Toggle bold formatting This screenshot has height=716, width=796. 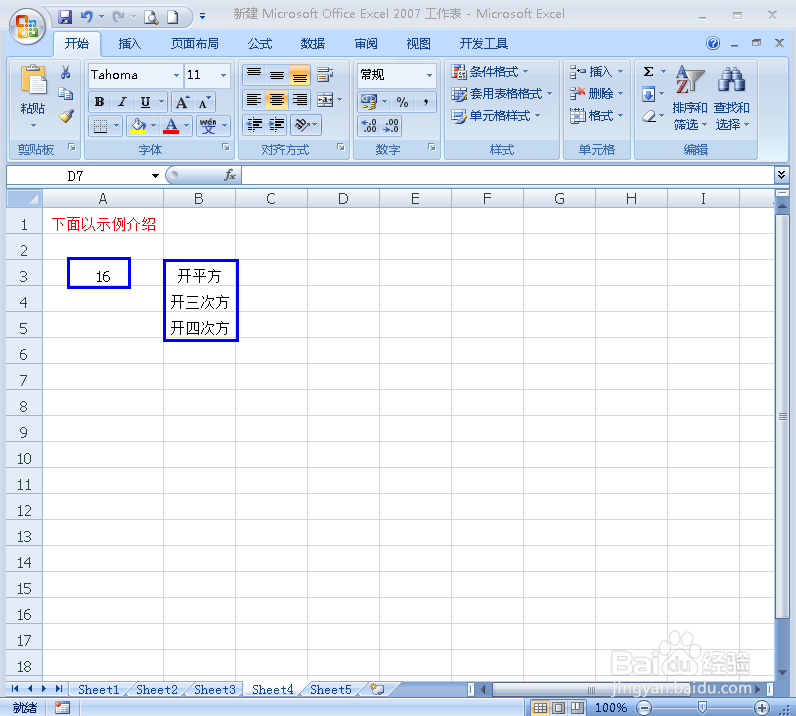coord(100,102)
